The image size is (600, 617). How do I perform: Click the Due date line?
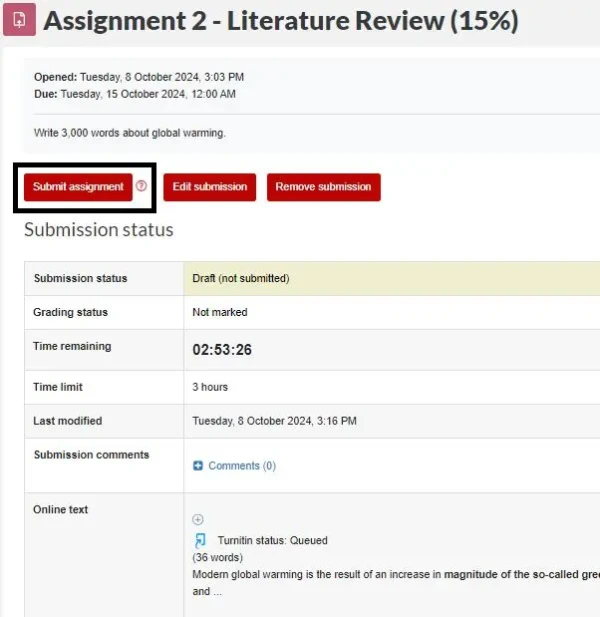(x=135, y=95)
